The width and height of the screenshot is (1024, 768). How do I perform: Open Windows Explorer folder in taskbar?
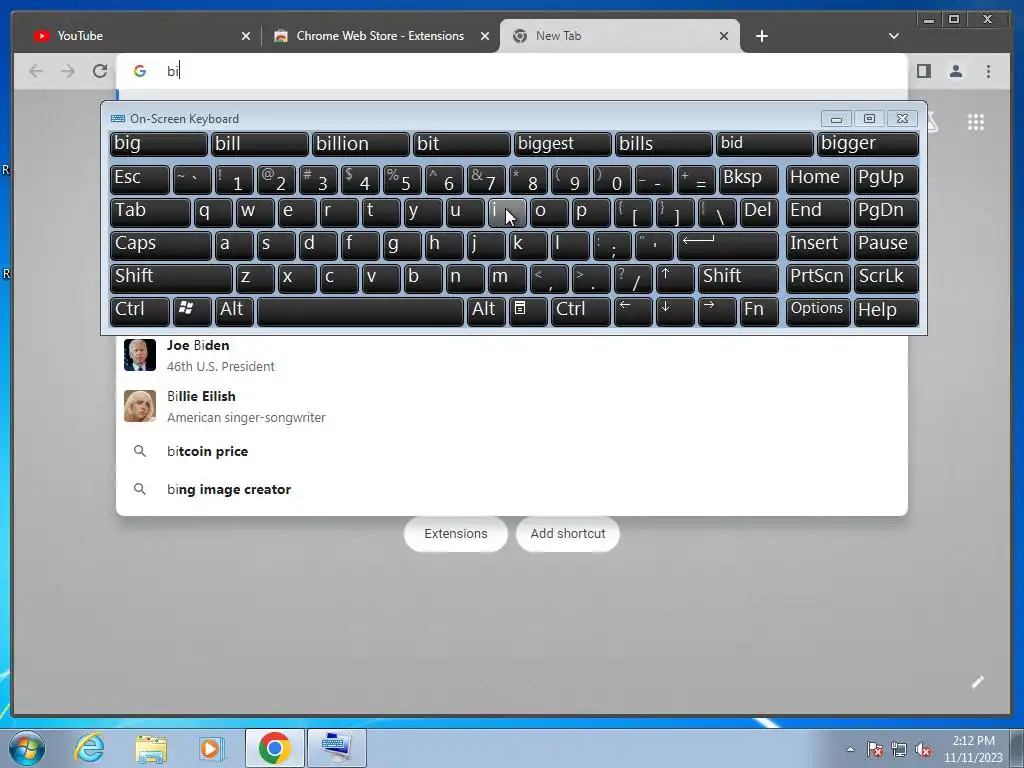coord(151,748)
